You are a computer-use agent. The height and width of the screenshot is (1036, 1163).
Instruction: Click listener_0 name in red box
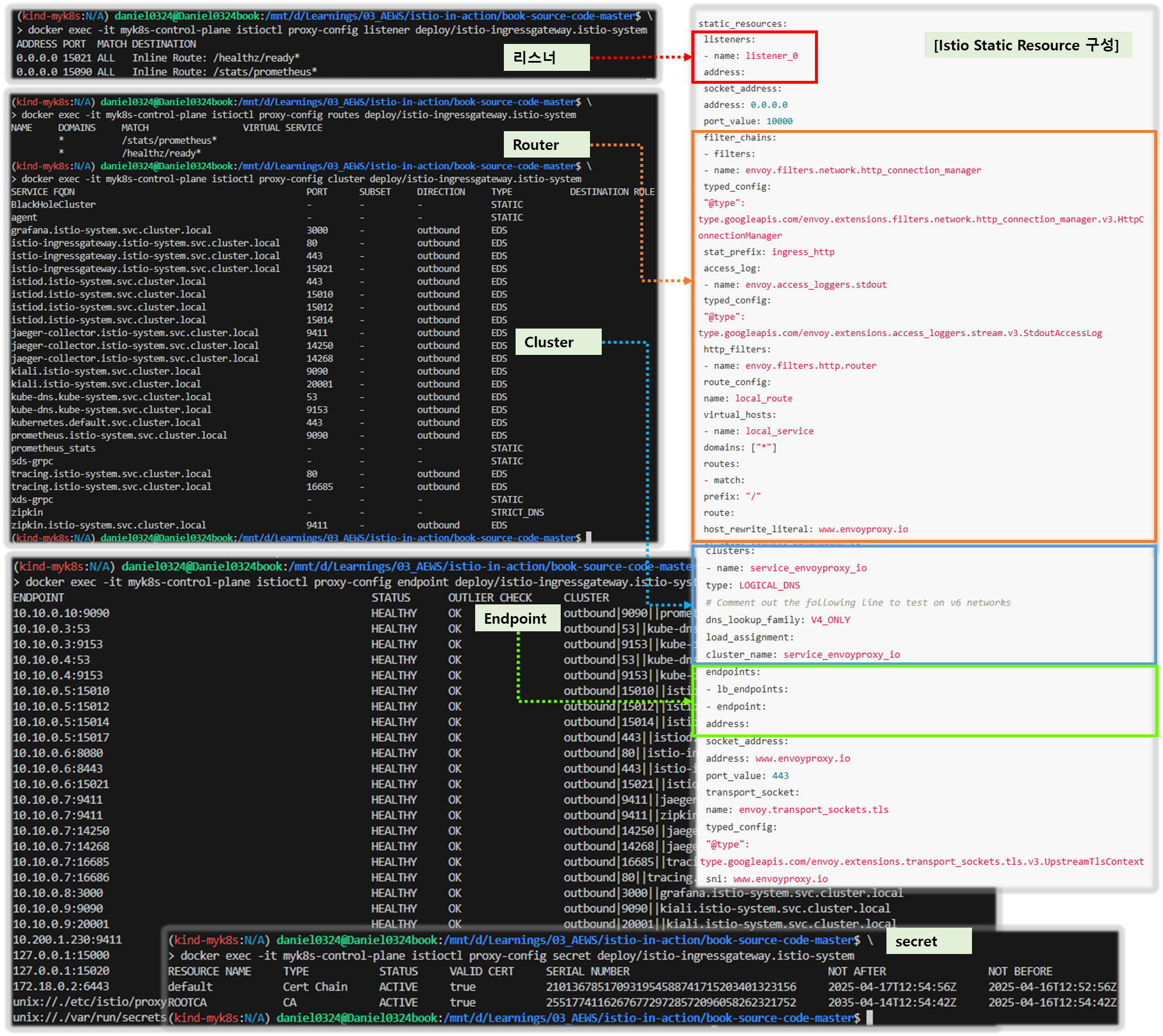tap(771, 56)
